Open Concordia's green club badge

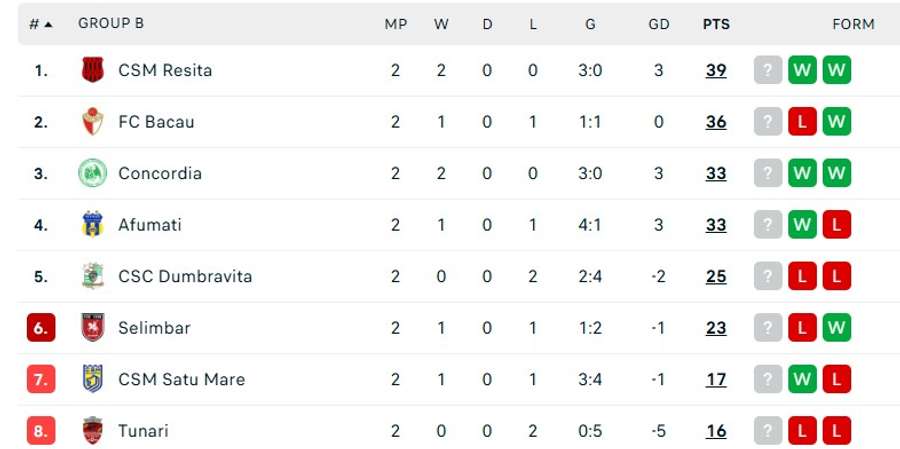(x=92, y=173)
